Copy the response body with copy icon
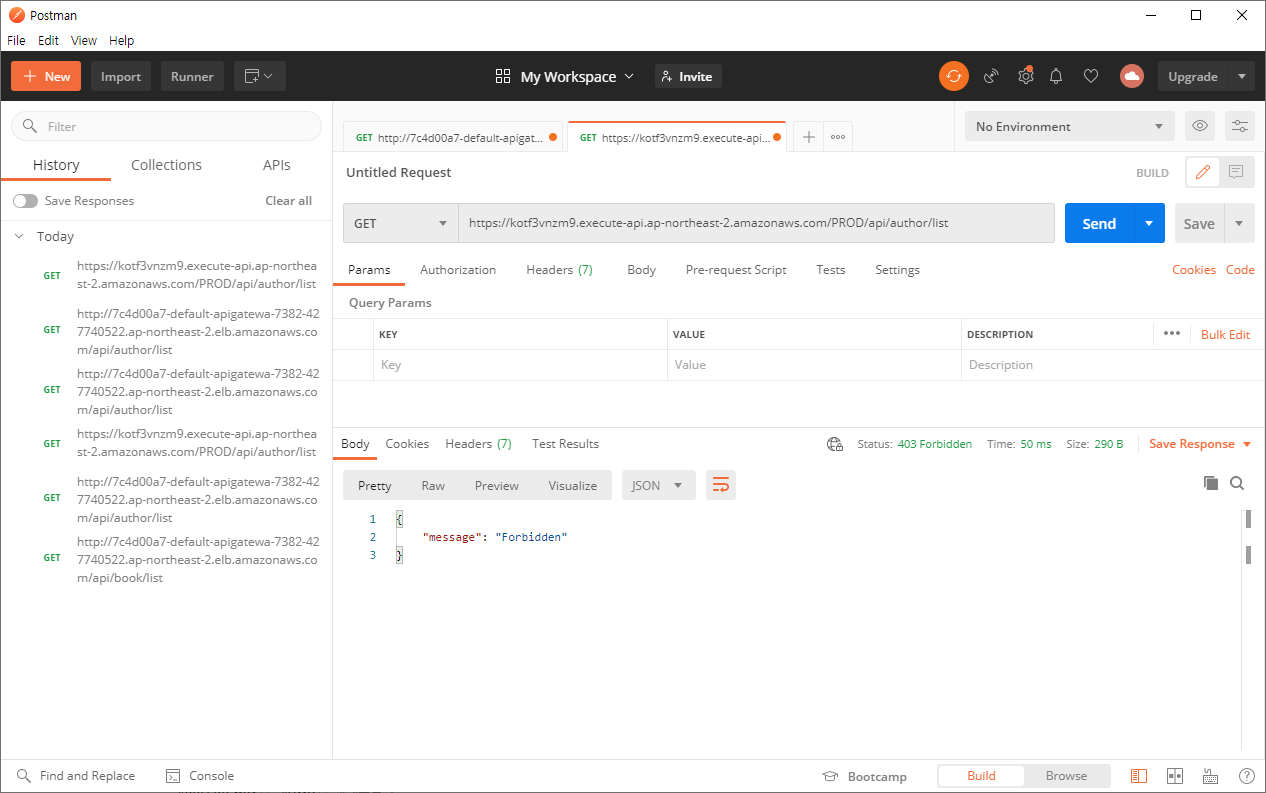 point(1211,483)
